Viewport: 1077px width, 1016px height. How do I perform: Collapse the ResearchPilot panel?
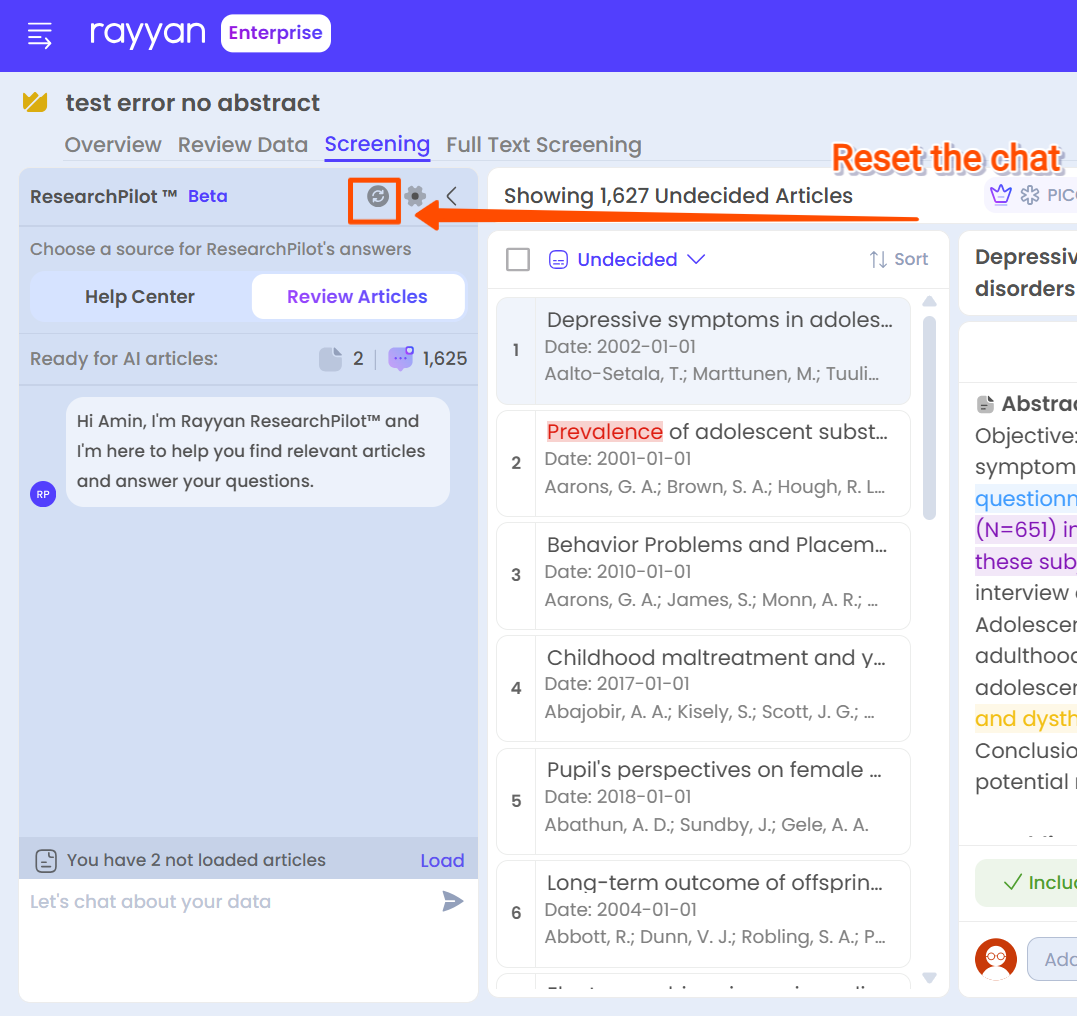click(452, 196)
